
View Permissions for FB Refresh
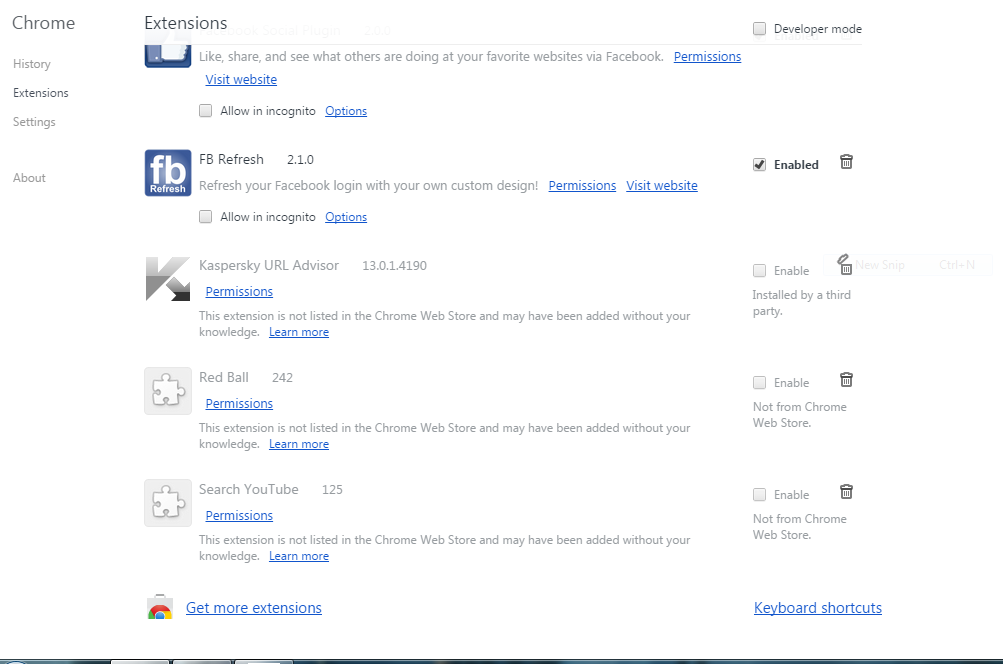(582, 186)
